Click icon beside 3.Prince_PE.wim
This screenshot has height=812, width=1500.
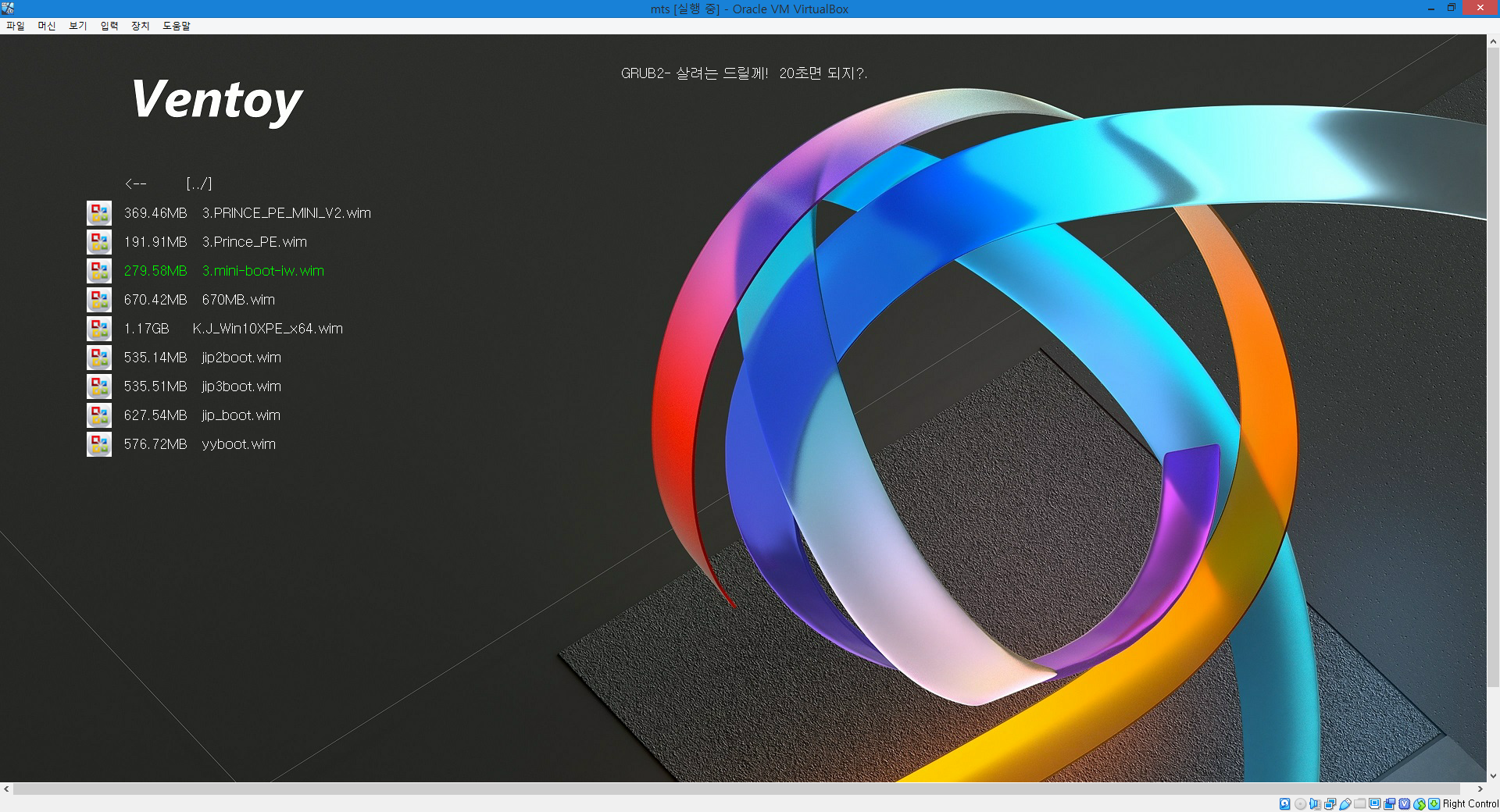click(x=99, y=242)
